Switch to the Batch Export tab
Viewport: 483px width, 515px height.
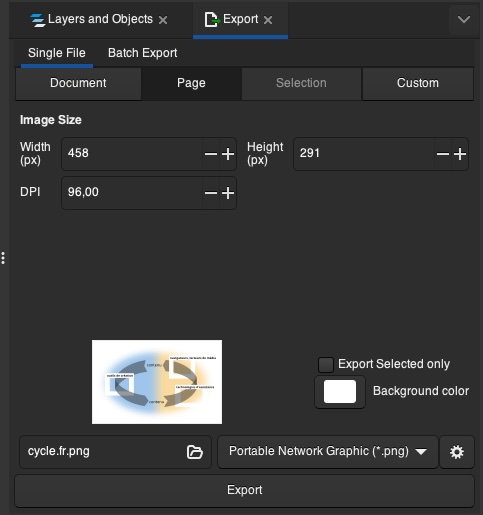[142, 53]
